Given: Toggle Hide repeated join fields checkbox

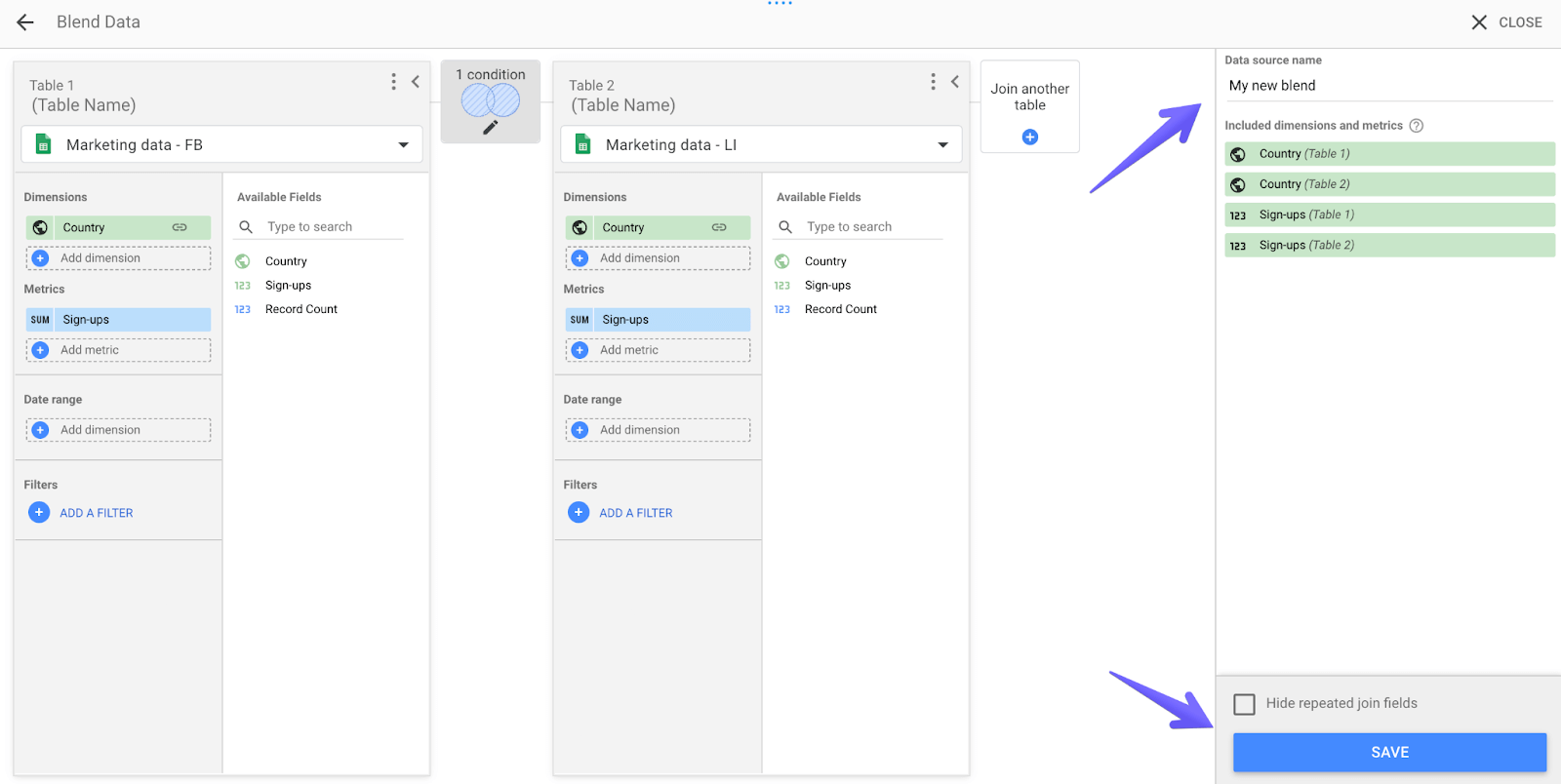Looking at the screenshot, I should [1244, 704].
